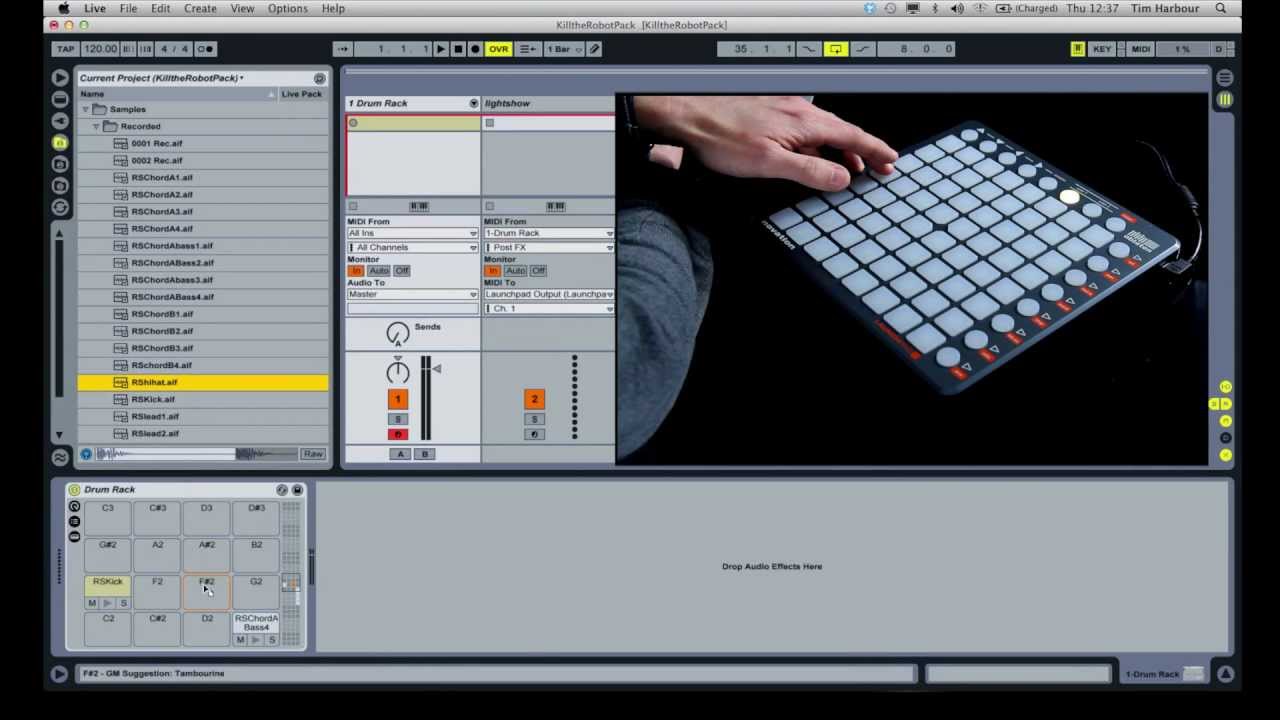Switch to Arrangement view icon
This screenshot has height=720, width=1280.
(1225, 77)
